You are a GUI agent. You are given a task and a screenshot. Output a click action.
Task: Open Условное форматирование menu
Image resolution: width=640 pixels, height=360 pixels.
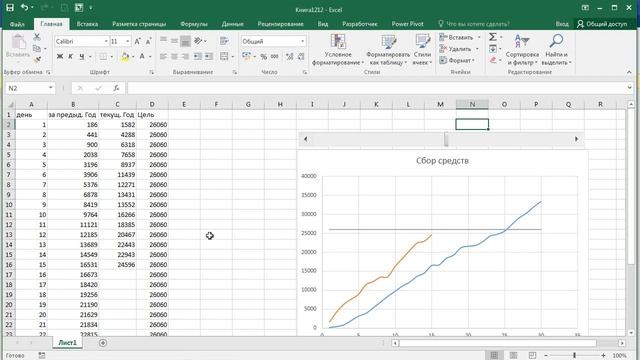338,50
